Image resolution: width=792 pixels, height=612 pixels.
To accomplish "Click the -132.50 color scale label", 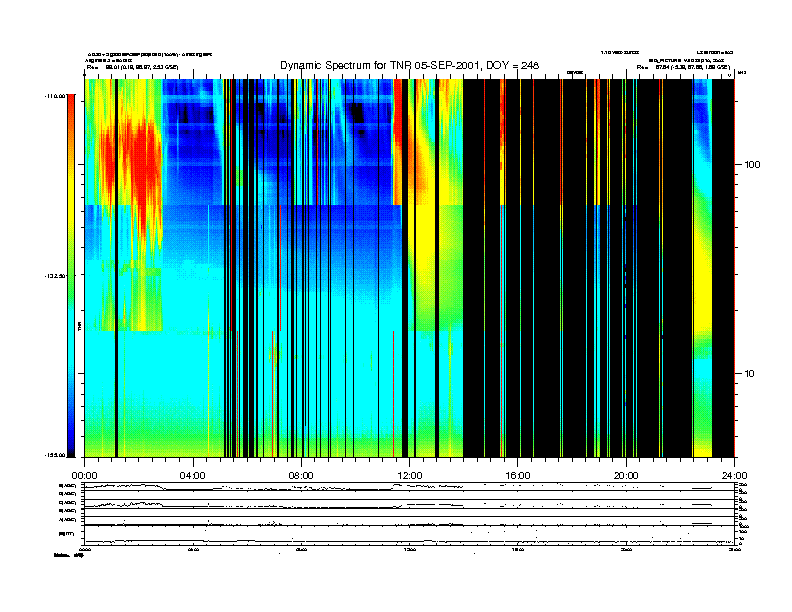I will click(55, 276).
